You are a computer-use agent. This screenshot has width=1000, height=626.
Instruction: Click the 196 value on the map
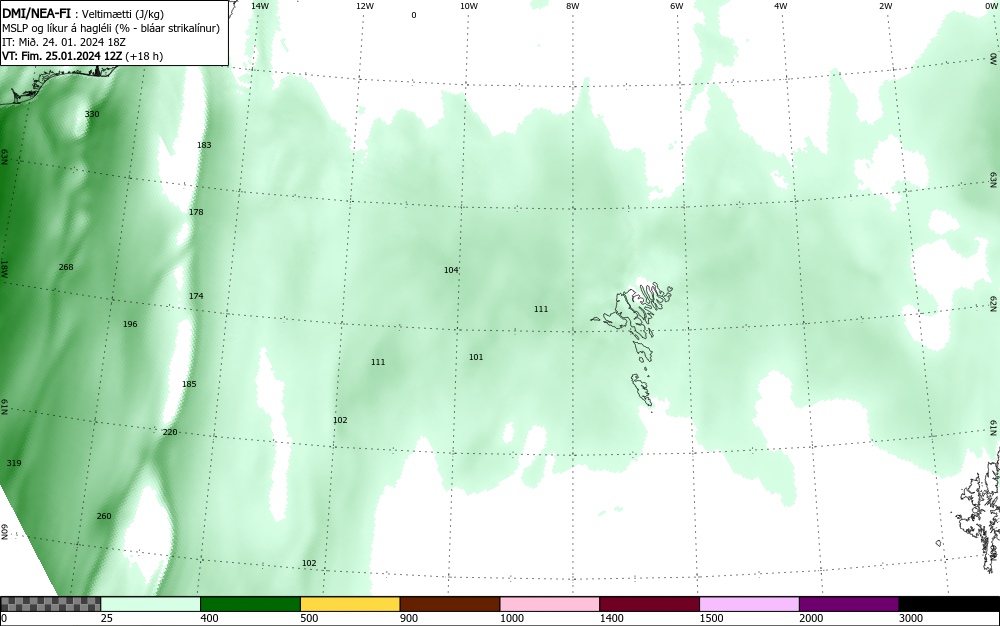(x=129, y=324)
